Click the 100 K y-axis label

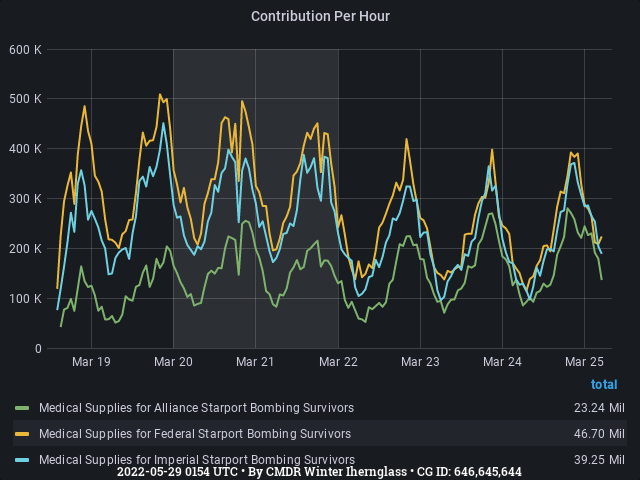coord(25,299)
